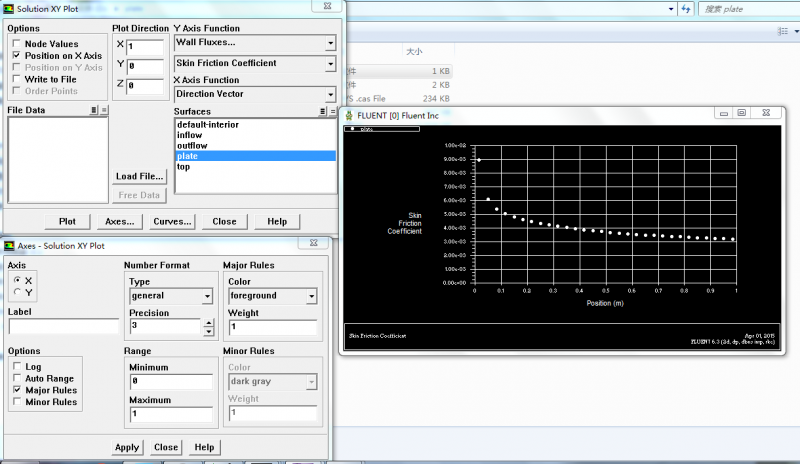Increase Precision with the up stepper arrow
Image resolution: width=800 pixels, height=464 pixels.
click(209, 323)
